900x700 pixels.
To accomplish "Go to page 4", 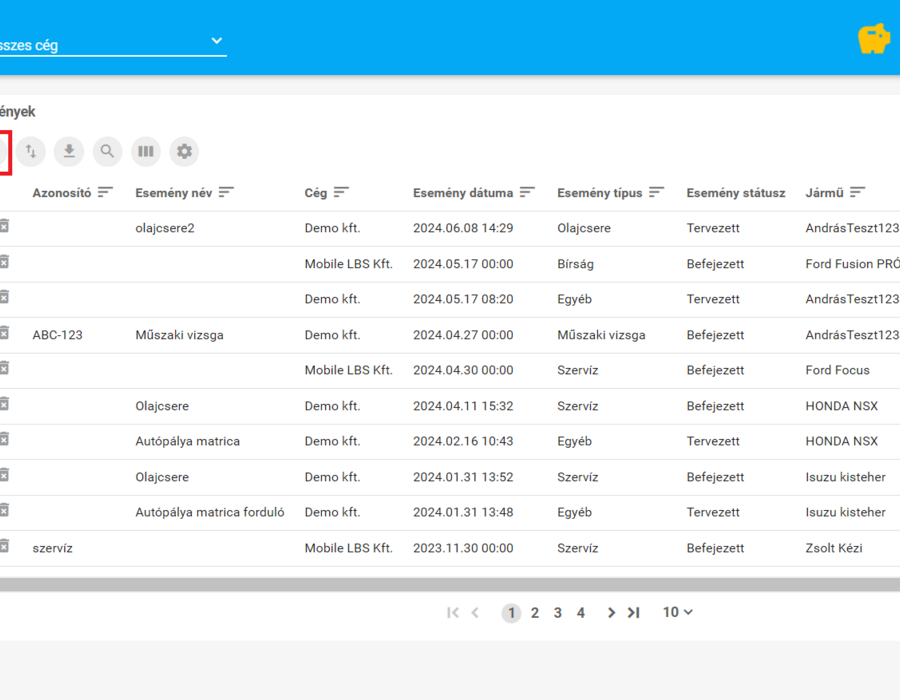I will point(581,613).
